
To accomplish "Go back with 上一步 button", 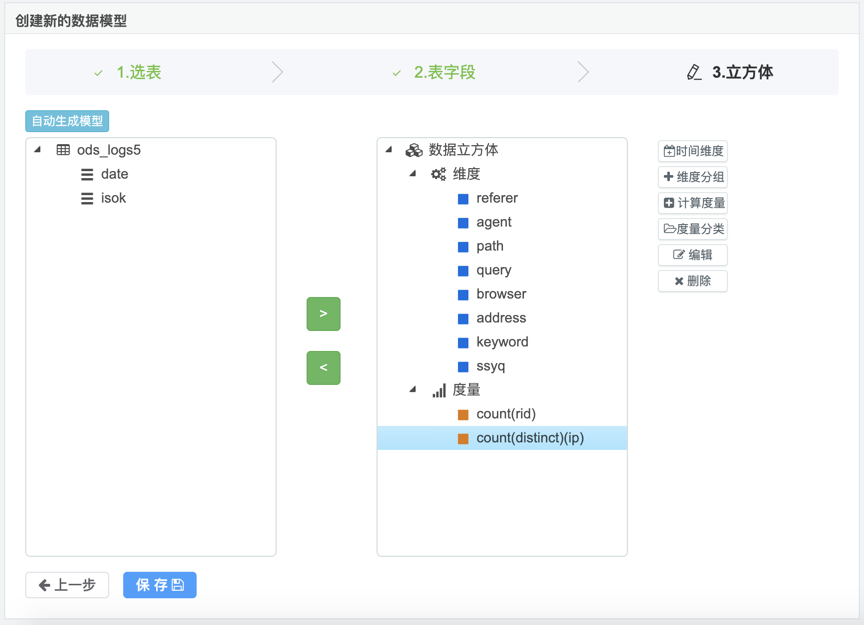I will coord(67,585).
